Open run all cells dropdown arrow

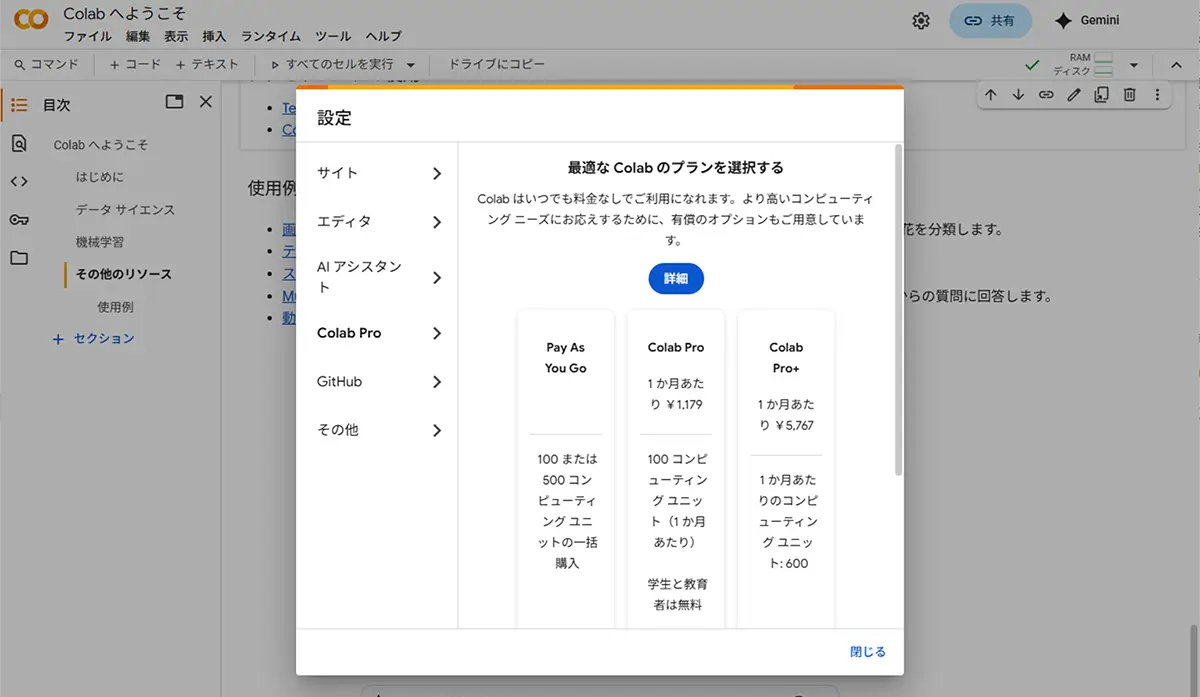pos(411,65)
